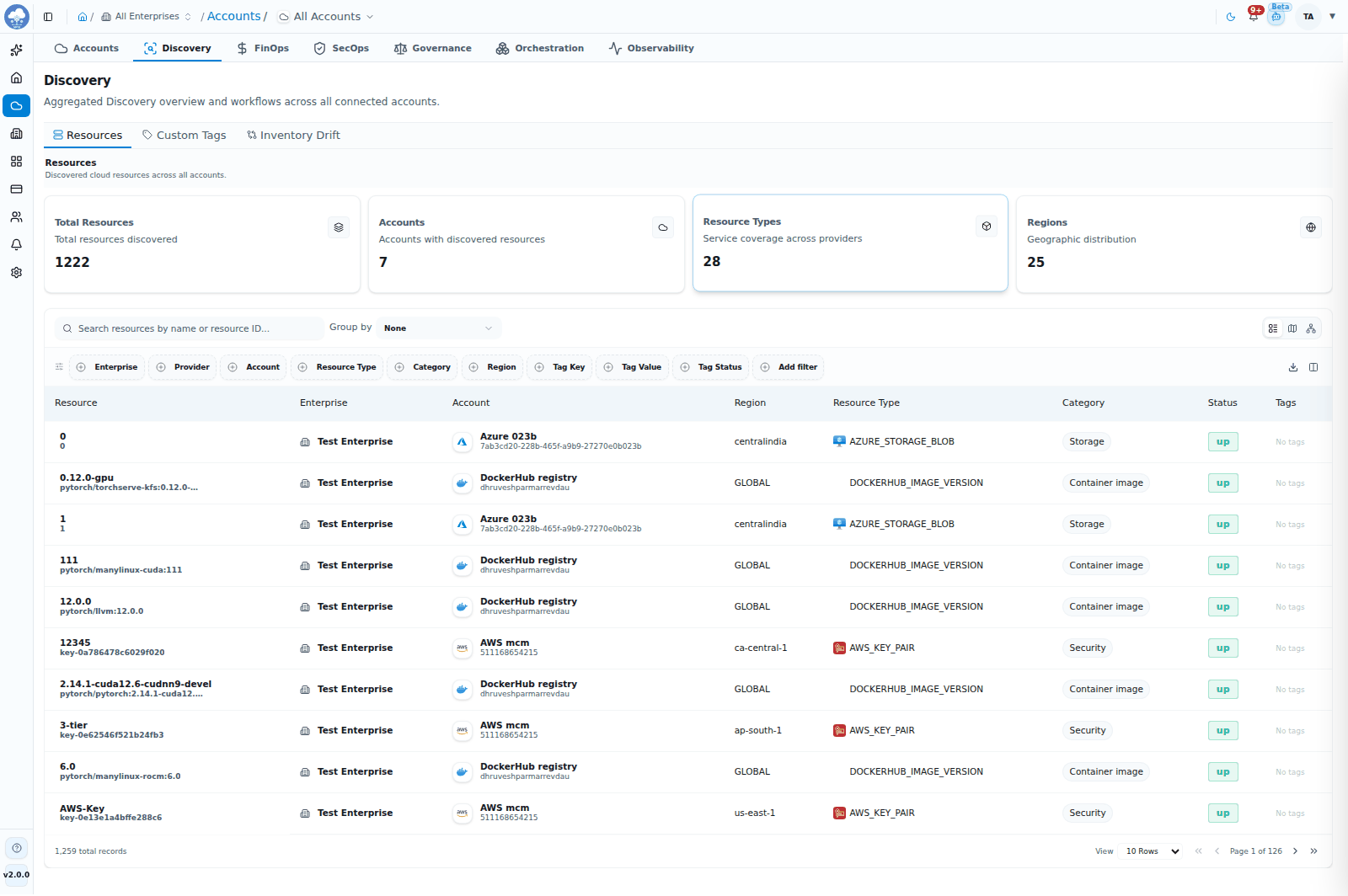The image size is (1348, 896).
Task: Open users icon in the left sidebar
Action: pyautogui.click(x=16, y=216)
